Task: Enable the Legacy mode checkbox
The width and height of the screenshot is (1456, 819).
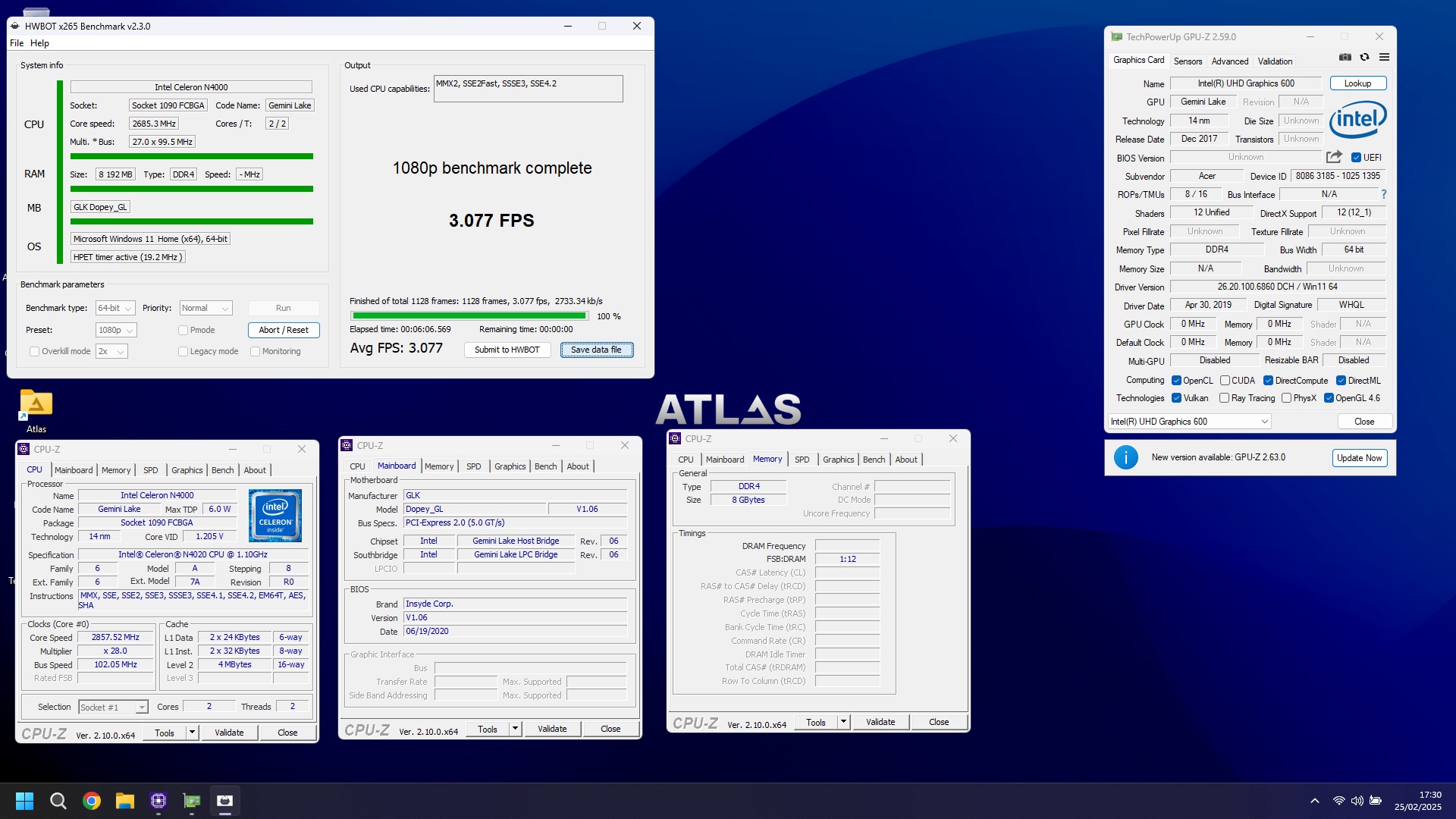Action: [x=183, y=352]
